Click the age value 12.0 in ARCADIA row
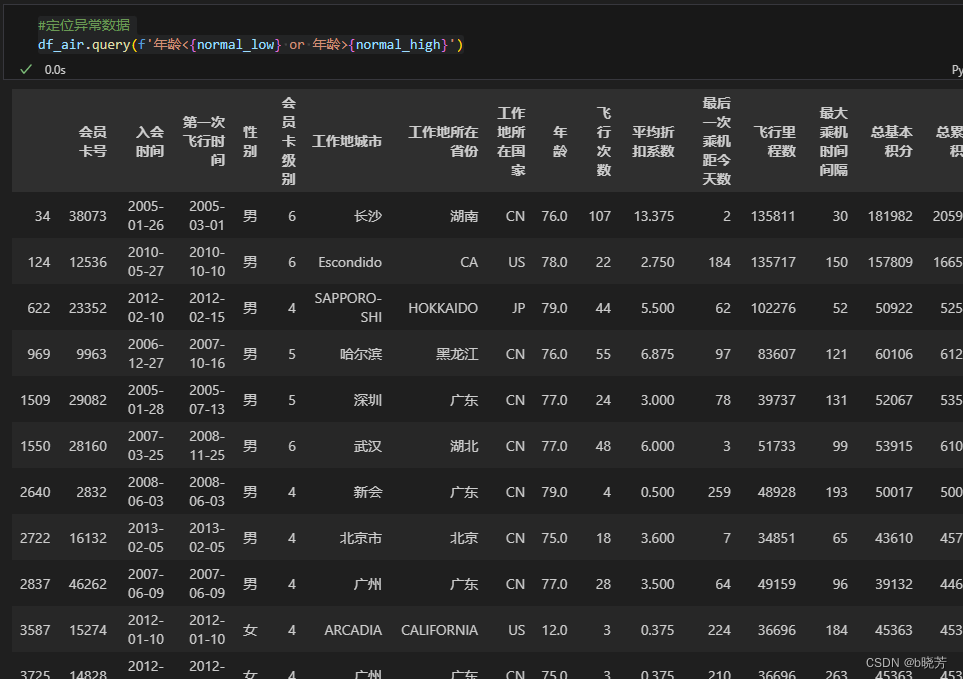This screenshot has width=963, height=679. pos(554,630)
